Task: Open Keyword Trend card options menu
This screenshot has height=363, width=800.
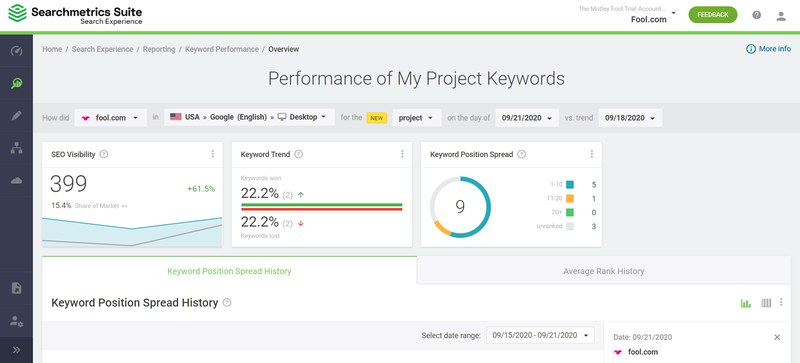Action: coord(402,154)
